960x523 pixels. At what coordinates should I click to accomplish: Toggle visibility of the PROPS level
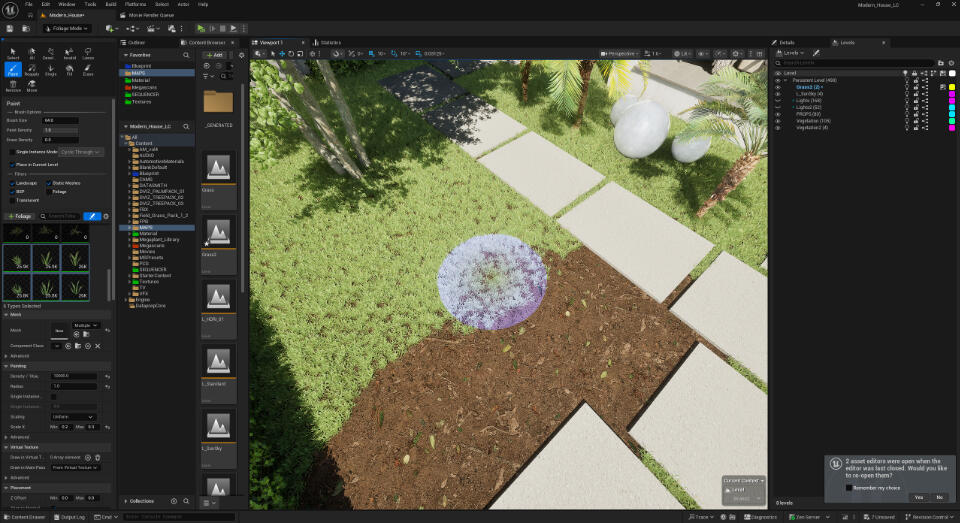(x=778, y=114)
